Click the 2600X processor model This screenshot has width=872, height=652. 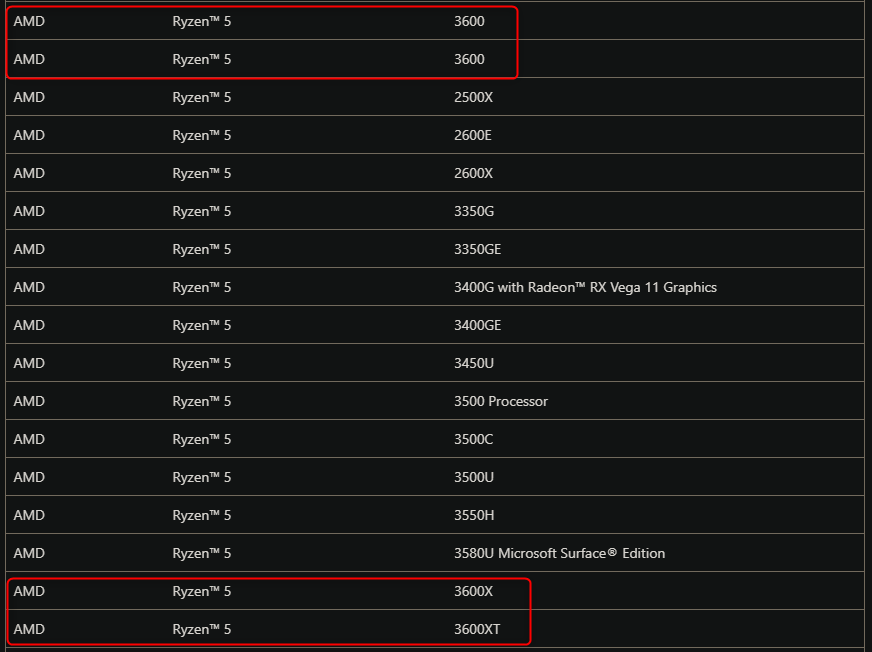coord(473,173)
